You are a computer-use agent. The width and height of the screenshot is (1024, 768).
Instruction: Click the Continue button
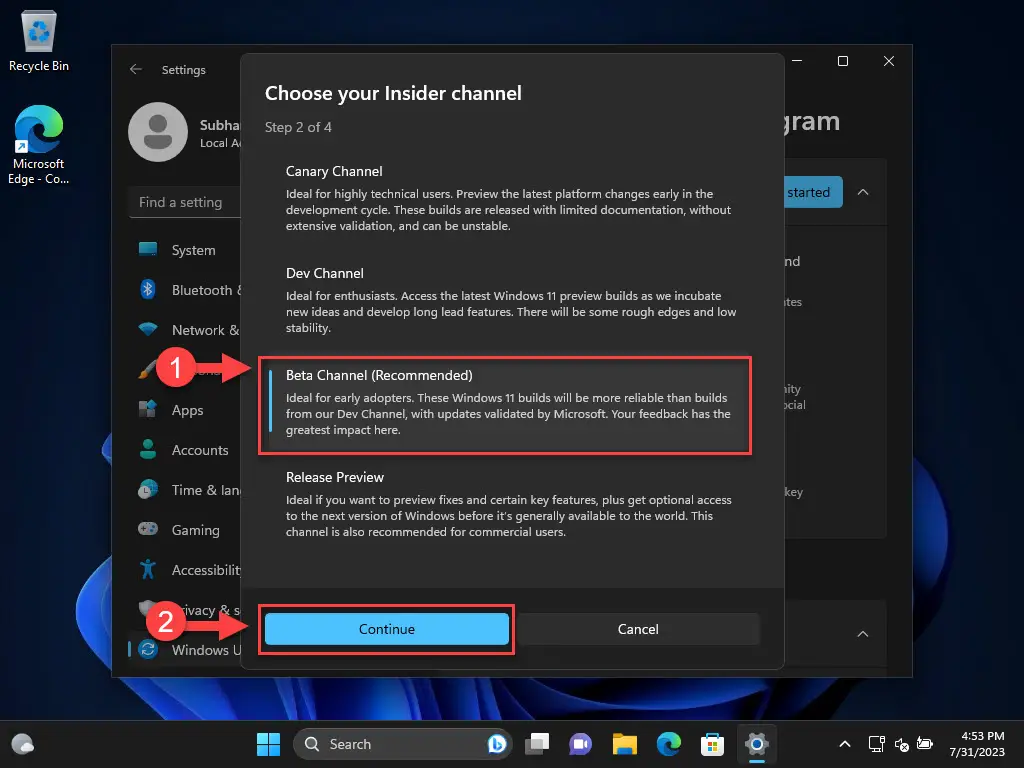[x=387, y=629]
